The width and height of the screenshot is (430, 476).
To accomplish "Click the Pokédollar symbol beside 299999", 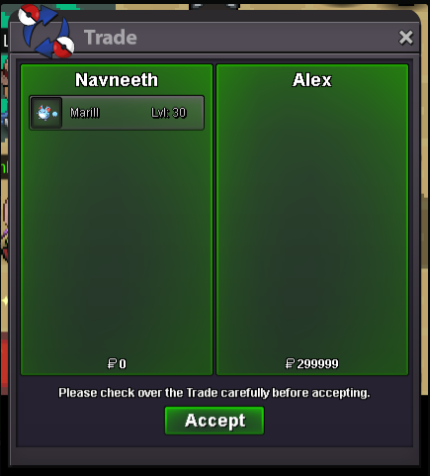I will click(x=290, y=363).
